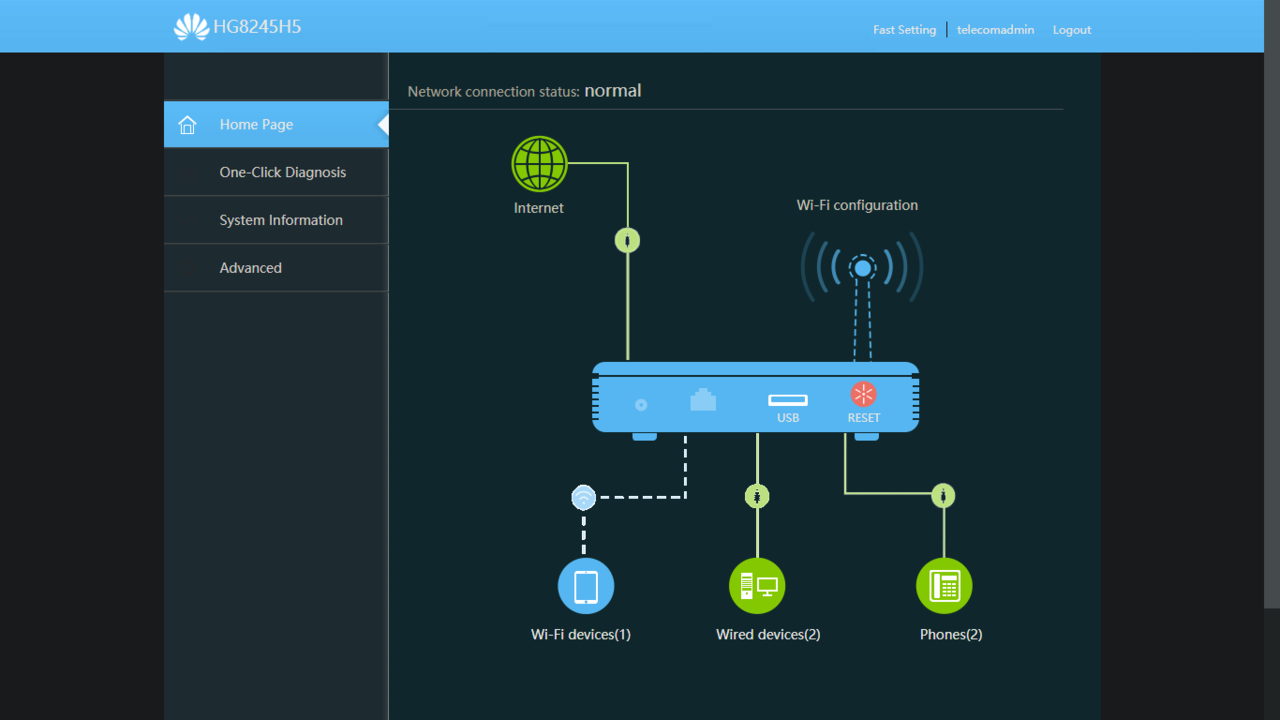Click the router power port icon
The width and height of the screenshot is (1280, 720).
641,405
